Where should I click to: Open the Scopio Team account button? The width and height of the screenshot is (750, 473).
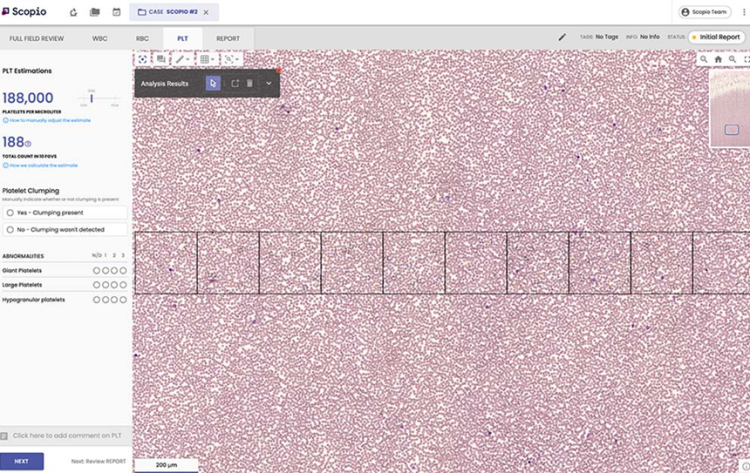tap(705, 12)
